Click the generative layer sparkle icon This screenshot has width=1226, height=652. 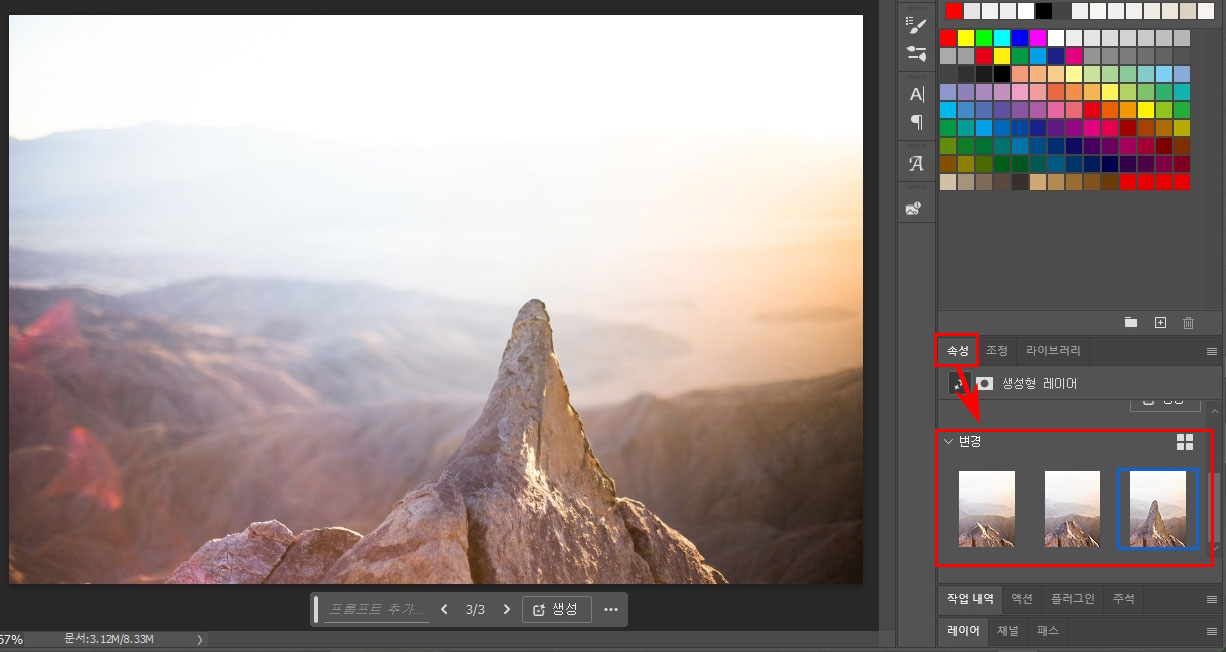coord(959,384)
